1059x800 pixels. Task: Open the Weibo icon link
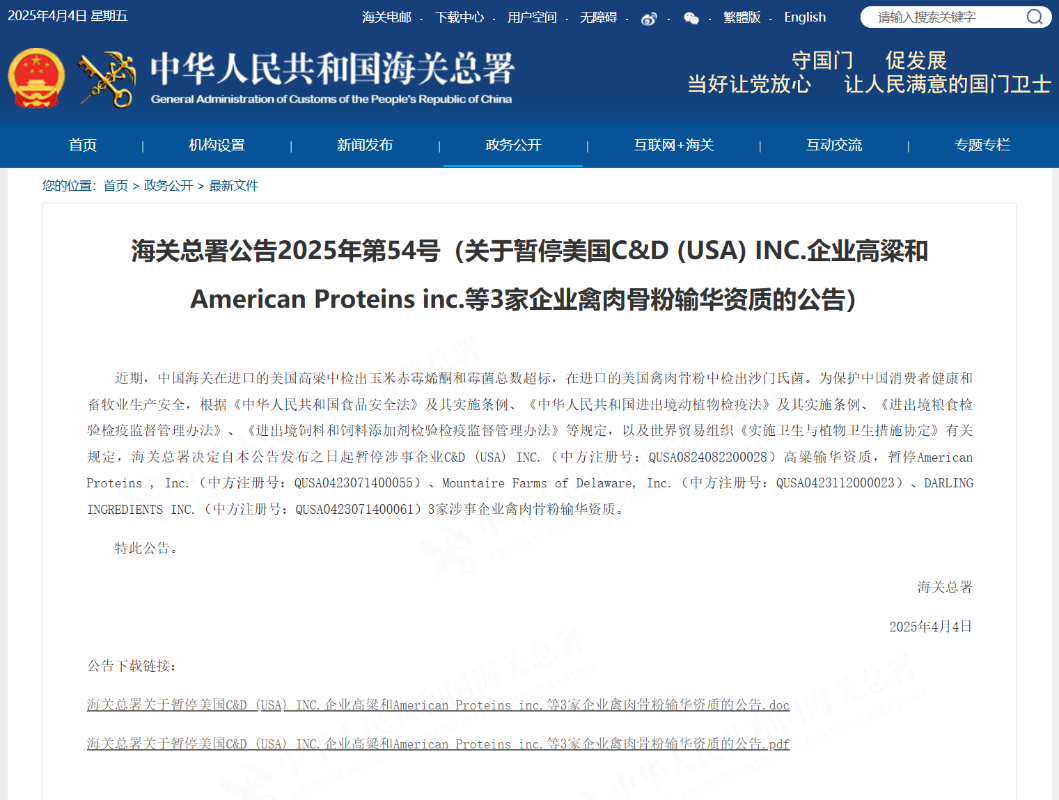pyautogui.click(x=649, y=18)
